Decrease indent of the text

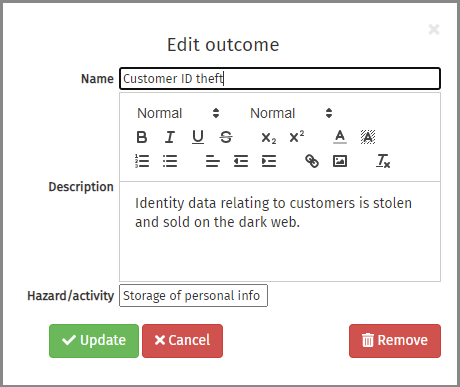pos(241,161)
